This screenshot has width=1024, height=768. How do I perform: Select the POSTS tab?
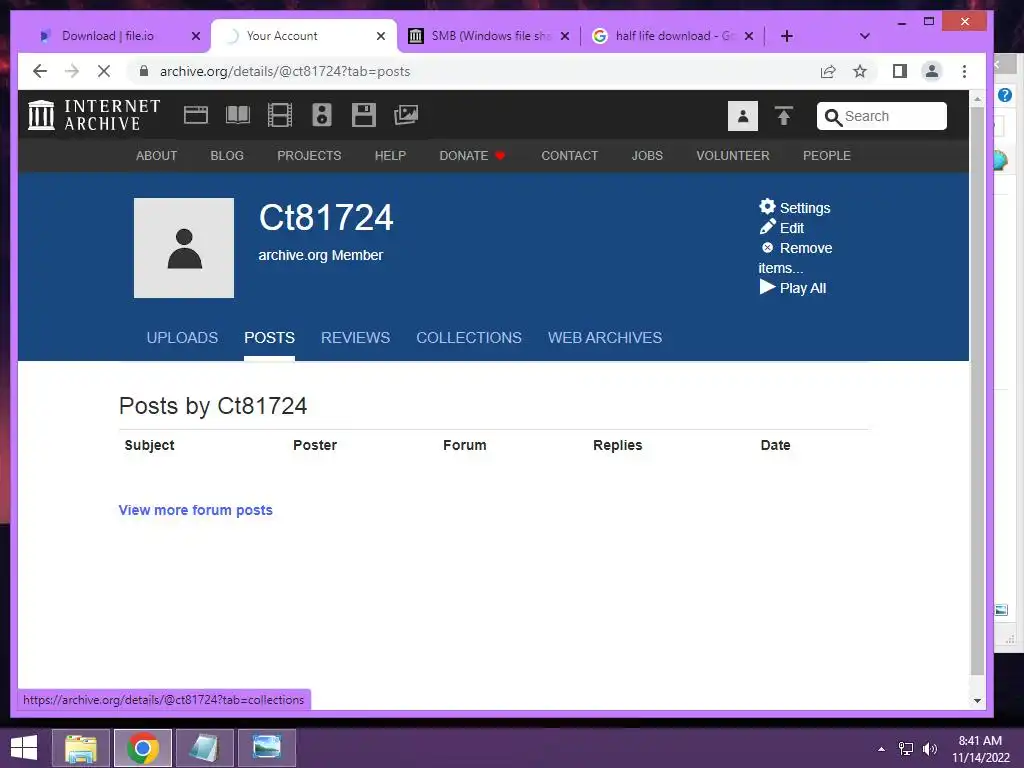coord(269,338)
